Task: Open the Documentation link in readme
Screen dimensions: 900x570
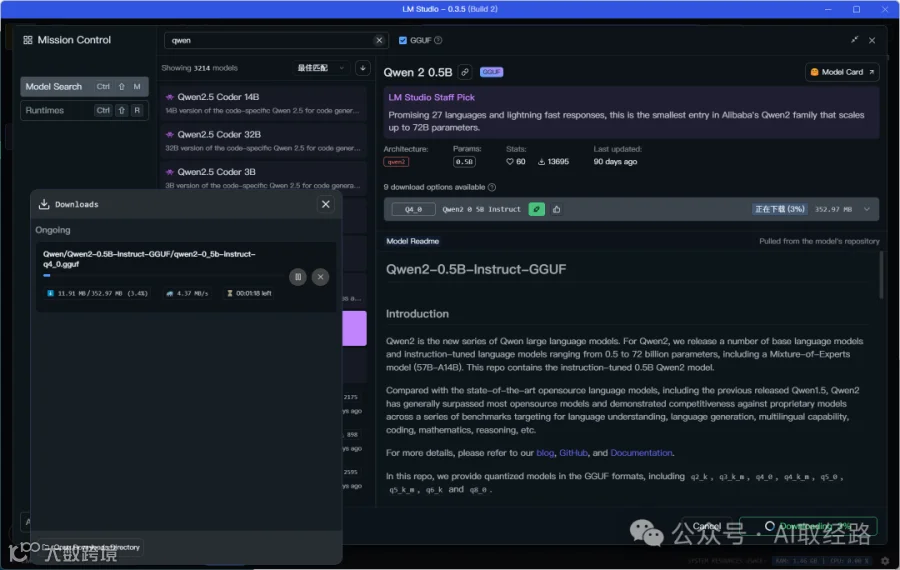Action: [641, 453]
